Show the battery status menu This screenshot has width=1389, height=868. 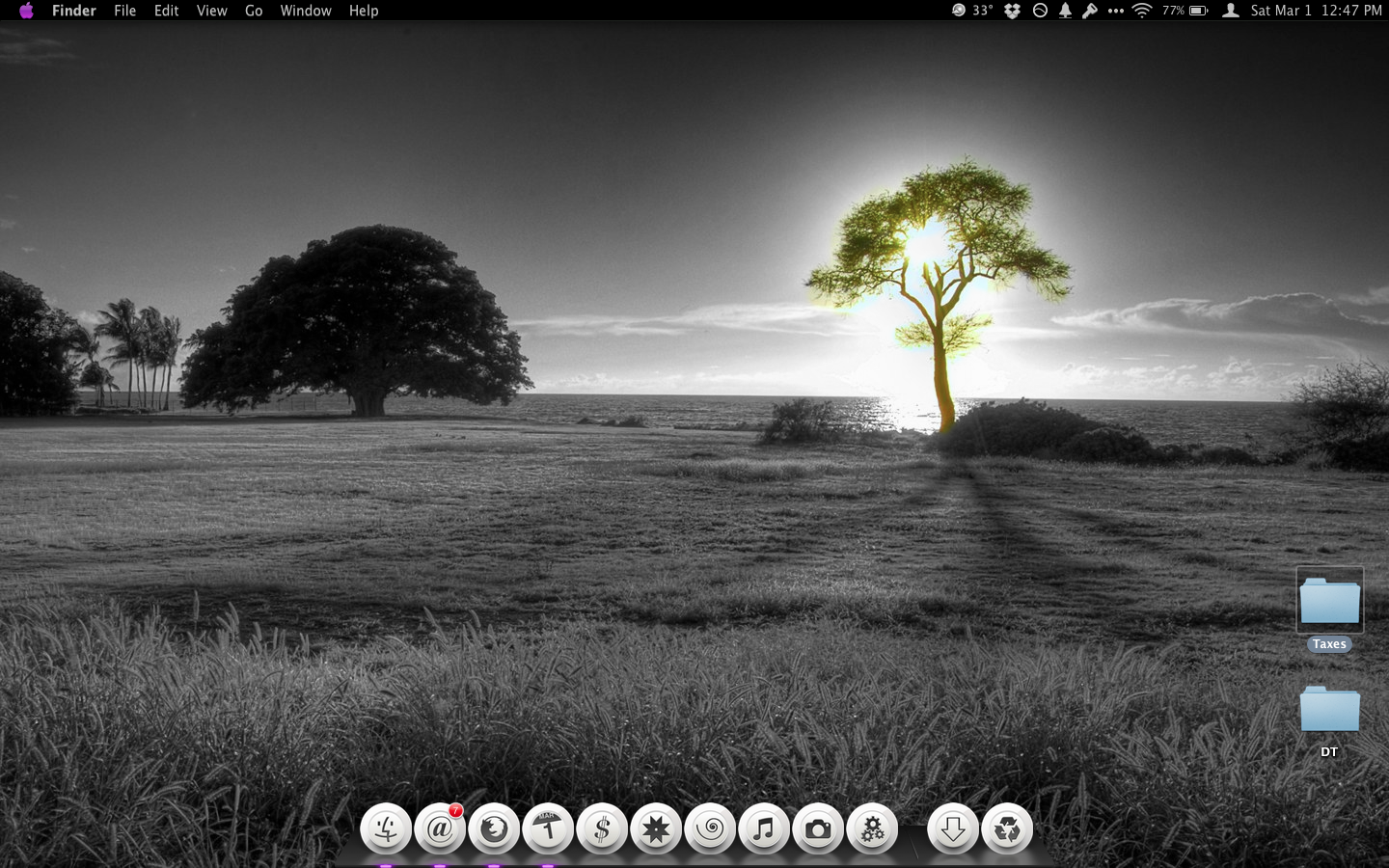click(1198, 11)
